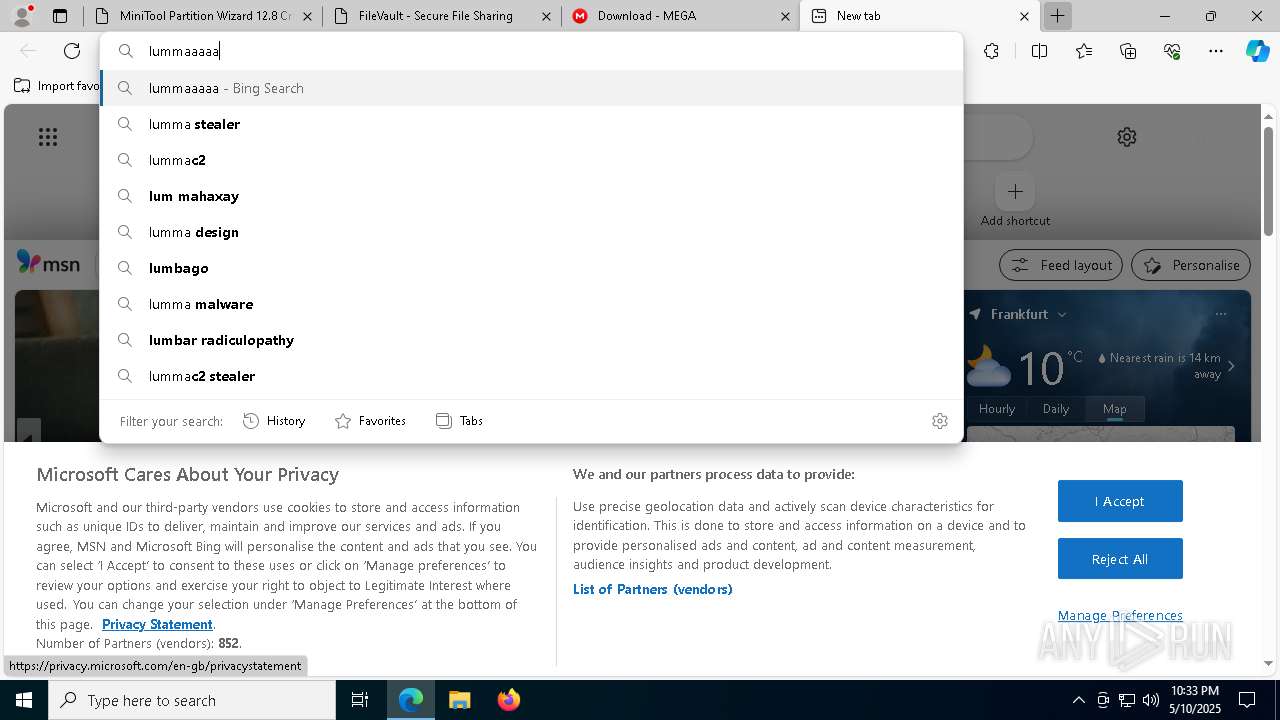The height and width of the screenshot is (720, 1280).
Task: Click the Add shortcut plus tile
Action: point(1015,191)
